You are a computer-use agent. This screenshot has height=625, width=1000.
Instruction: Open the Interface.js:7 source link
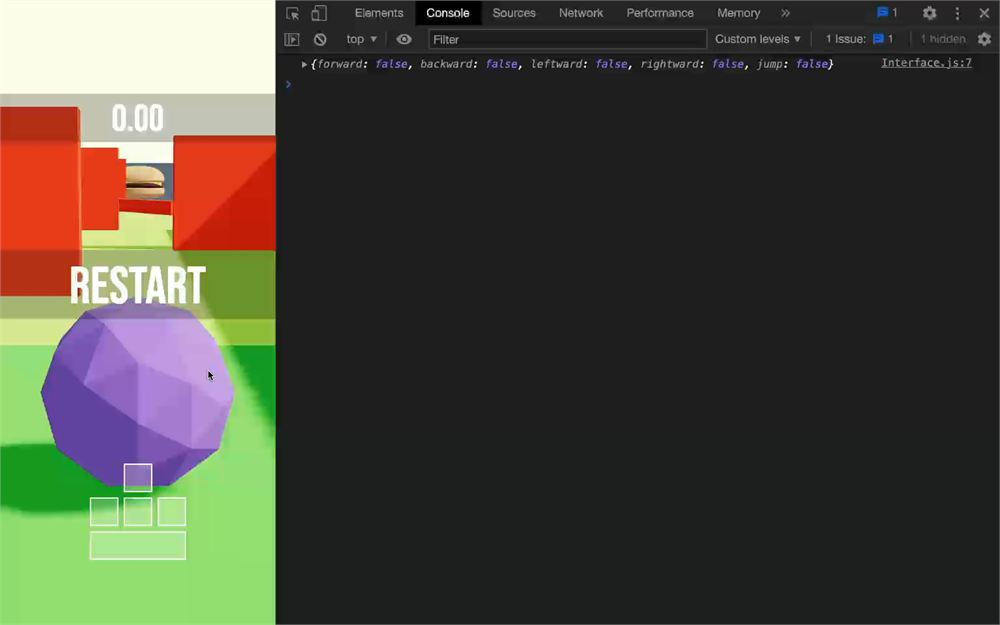coord(926,63)
